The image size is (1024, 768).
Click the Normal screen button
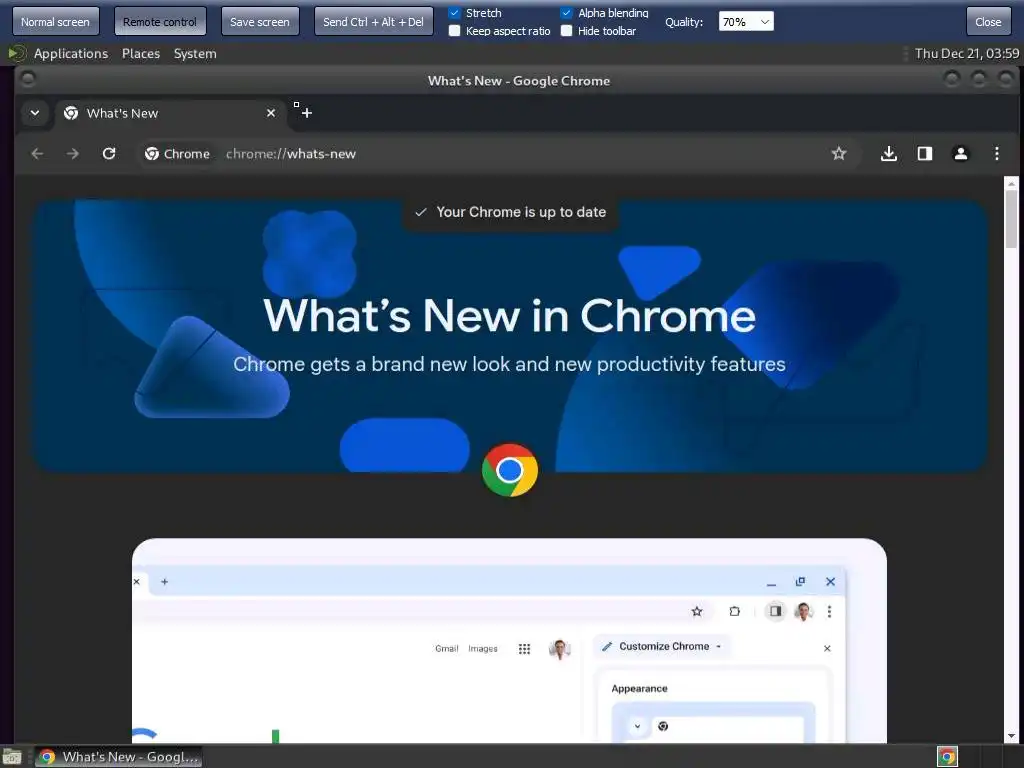click(56, 22)
